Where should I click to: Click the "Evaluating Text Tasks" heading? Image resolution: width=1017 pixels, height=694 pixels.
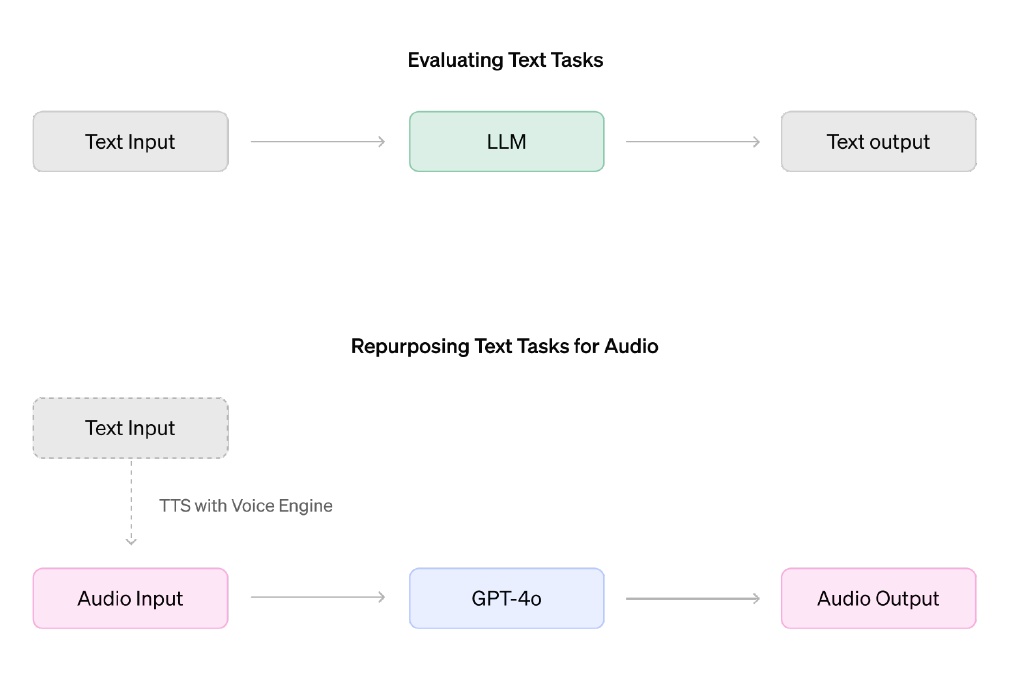click(505, 60)
